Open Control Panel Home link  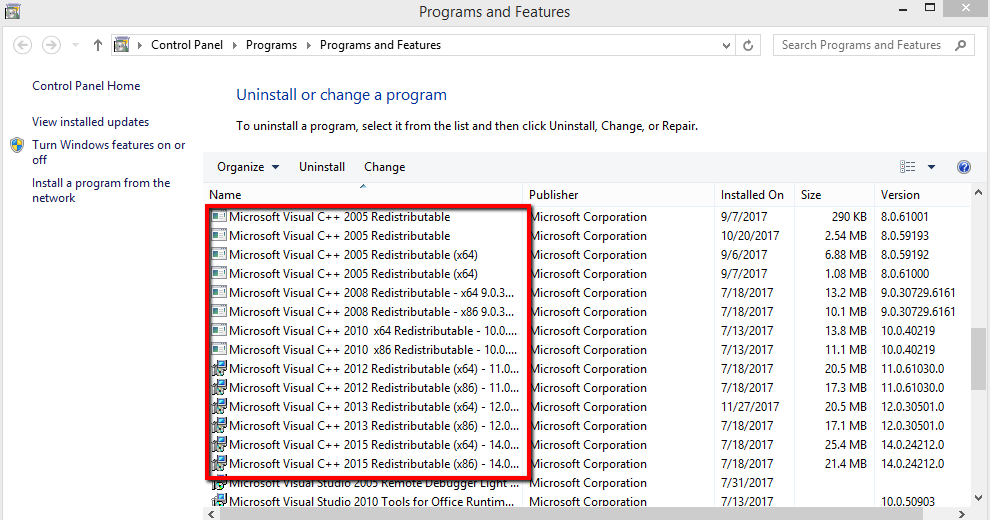(x=86, y=86)
